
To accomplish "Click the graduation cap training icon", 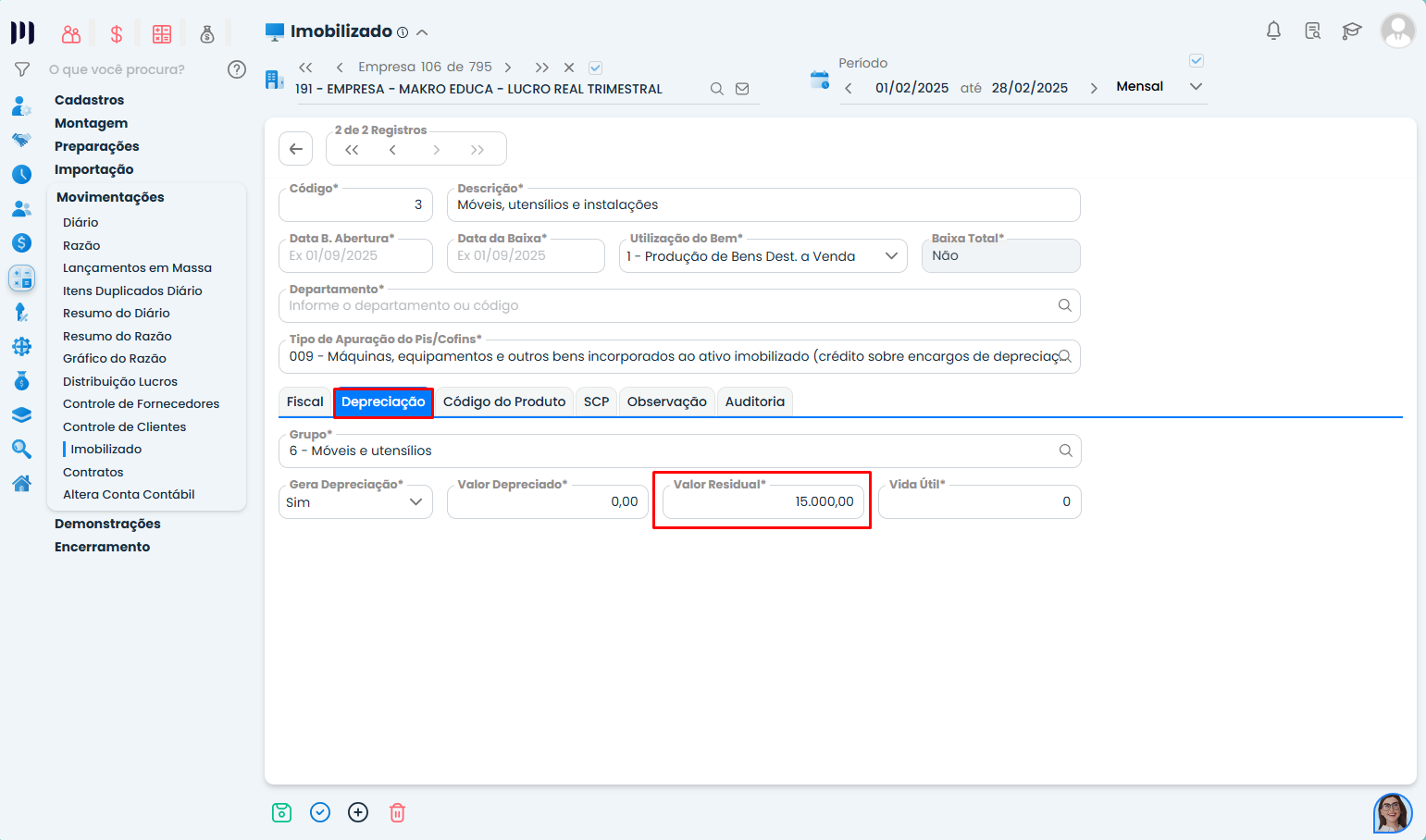I will pos(1351,31).
